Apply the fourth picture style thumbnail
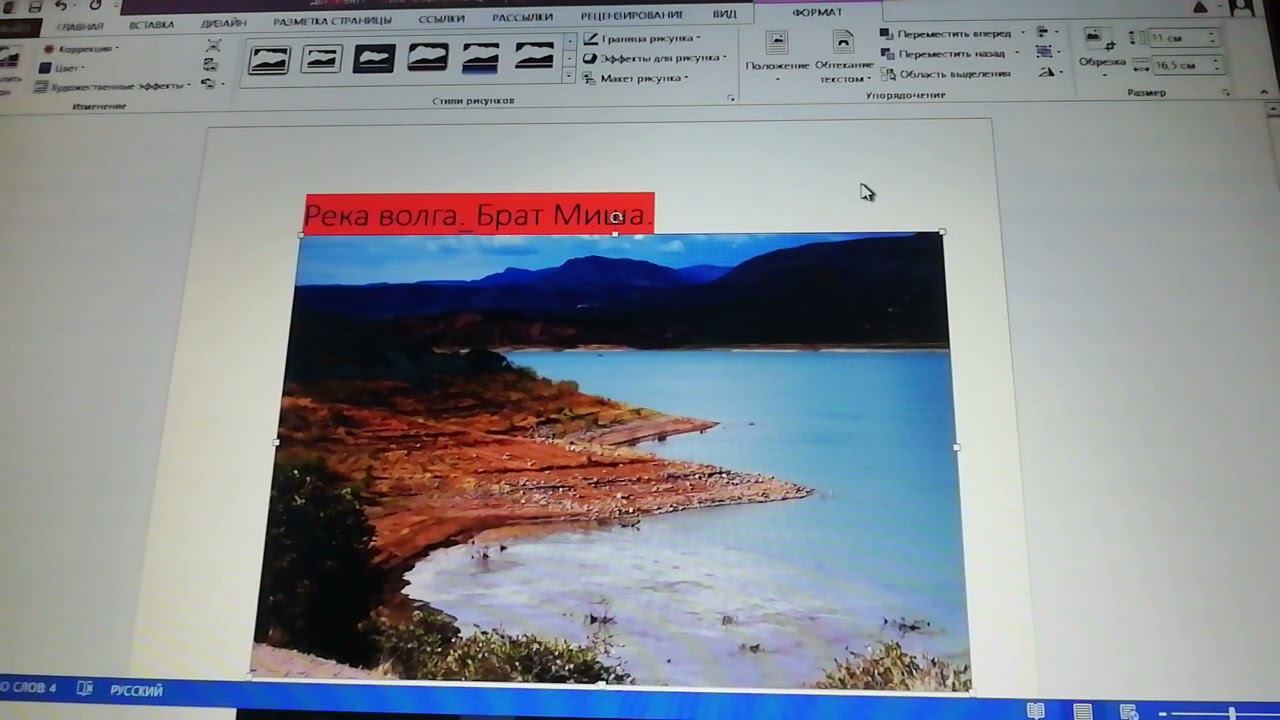This screenshot has width=1280, height=720. click(428, 57)
